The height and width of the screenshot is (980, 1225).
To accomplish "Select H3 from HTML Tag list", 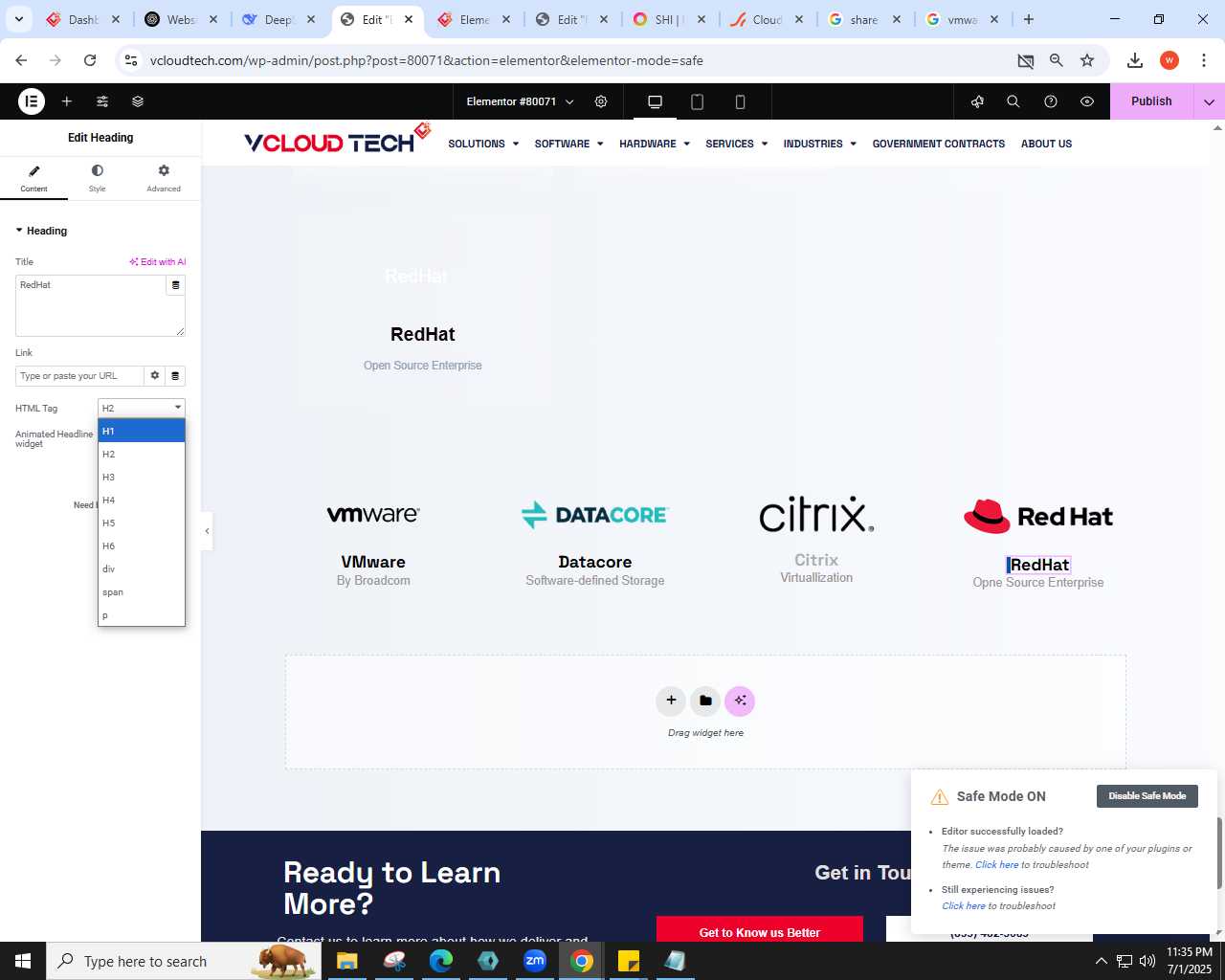I will (142, 478).
